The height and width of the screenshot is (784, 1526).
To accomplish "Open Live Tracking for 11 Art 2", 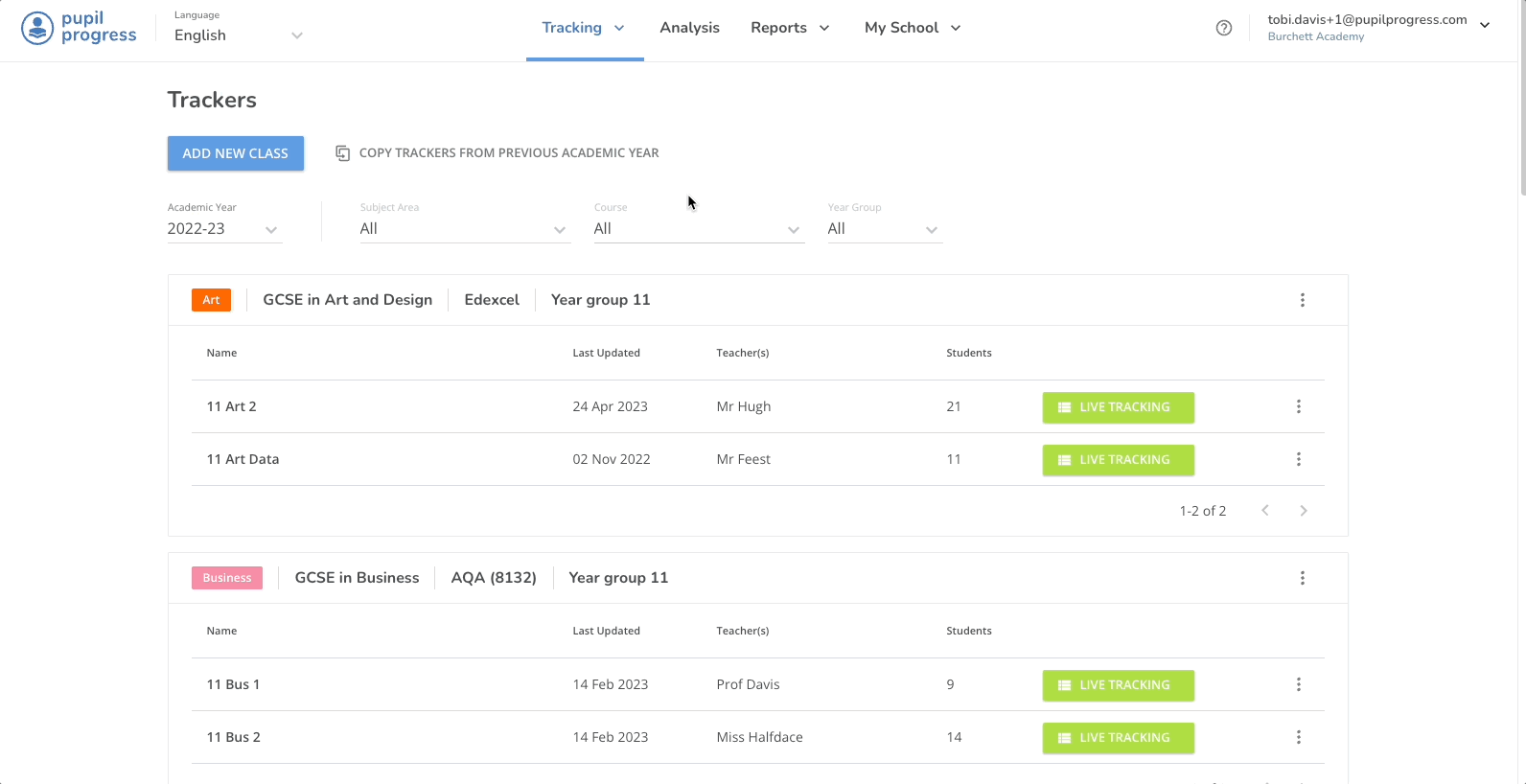I will [1118, 407].
